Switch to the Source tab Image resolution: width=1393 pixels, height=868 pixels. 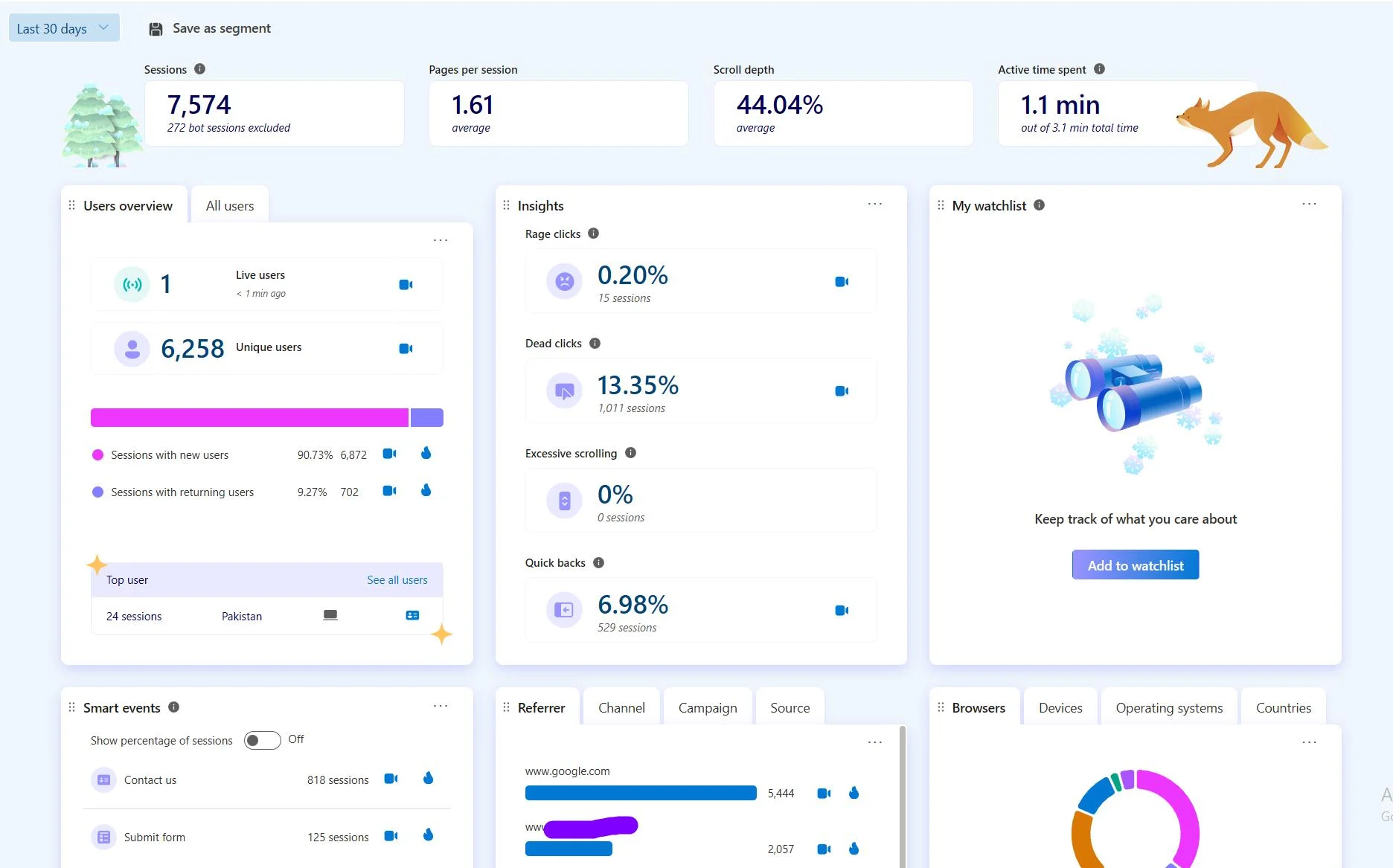(790, 708)
